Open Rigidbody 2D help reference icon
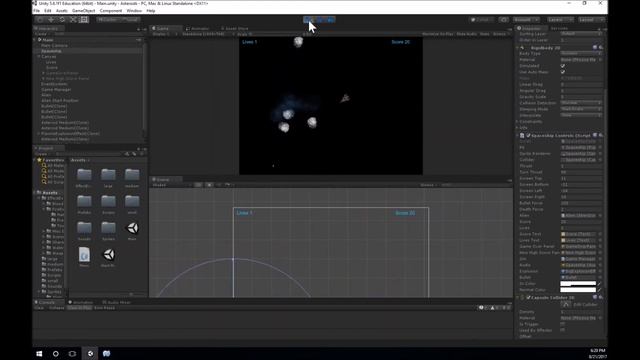Screen dimensions: 640x360 click(x=595, y=48)
